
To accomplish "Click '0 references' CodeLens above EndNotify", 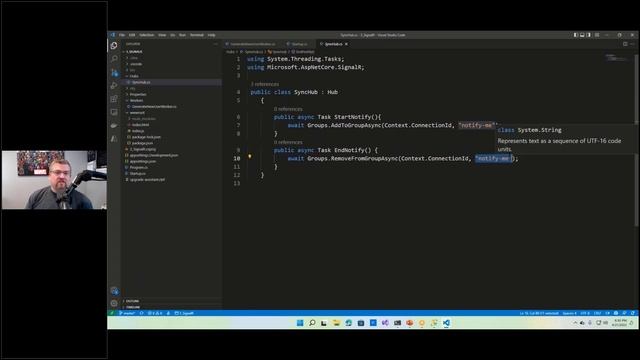I will click(x=288, y=142).
